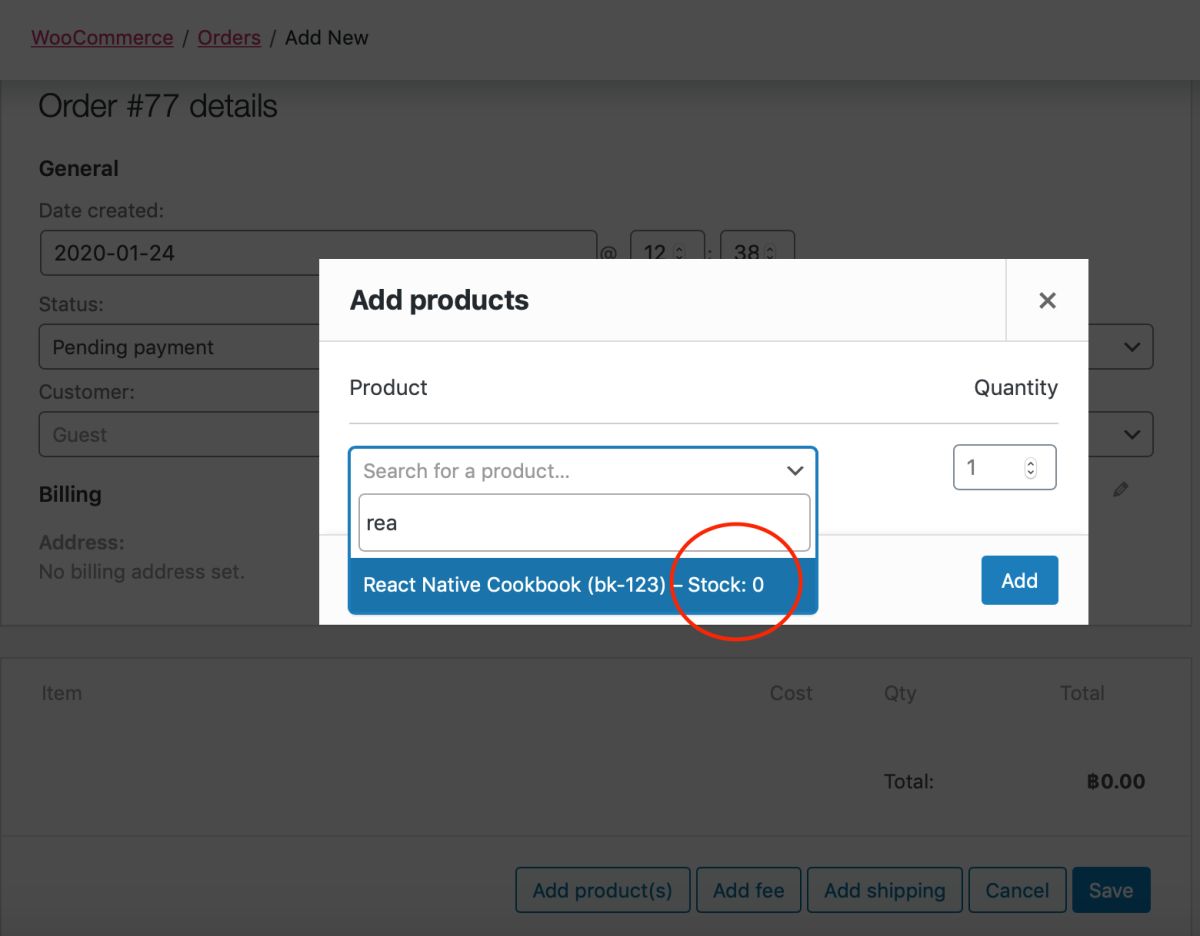The height and width of the screenshot is (936, 1200).
Task: Close the Add products dialog
Action: pos(1047,300)
